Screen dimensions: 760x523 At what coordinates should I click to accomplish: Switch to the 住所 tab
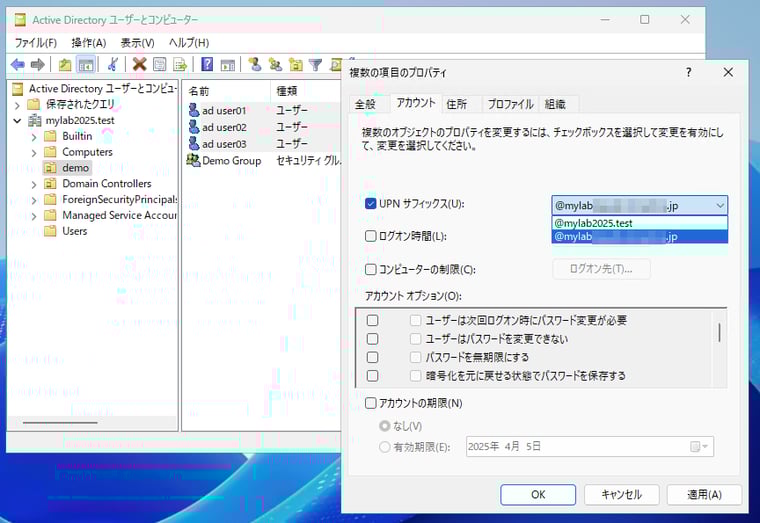pos(457,104)
